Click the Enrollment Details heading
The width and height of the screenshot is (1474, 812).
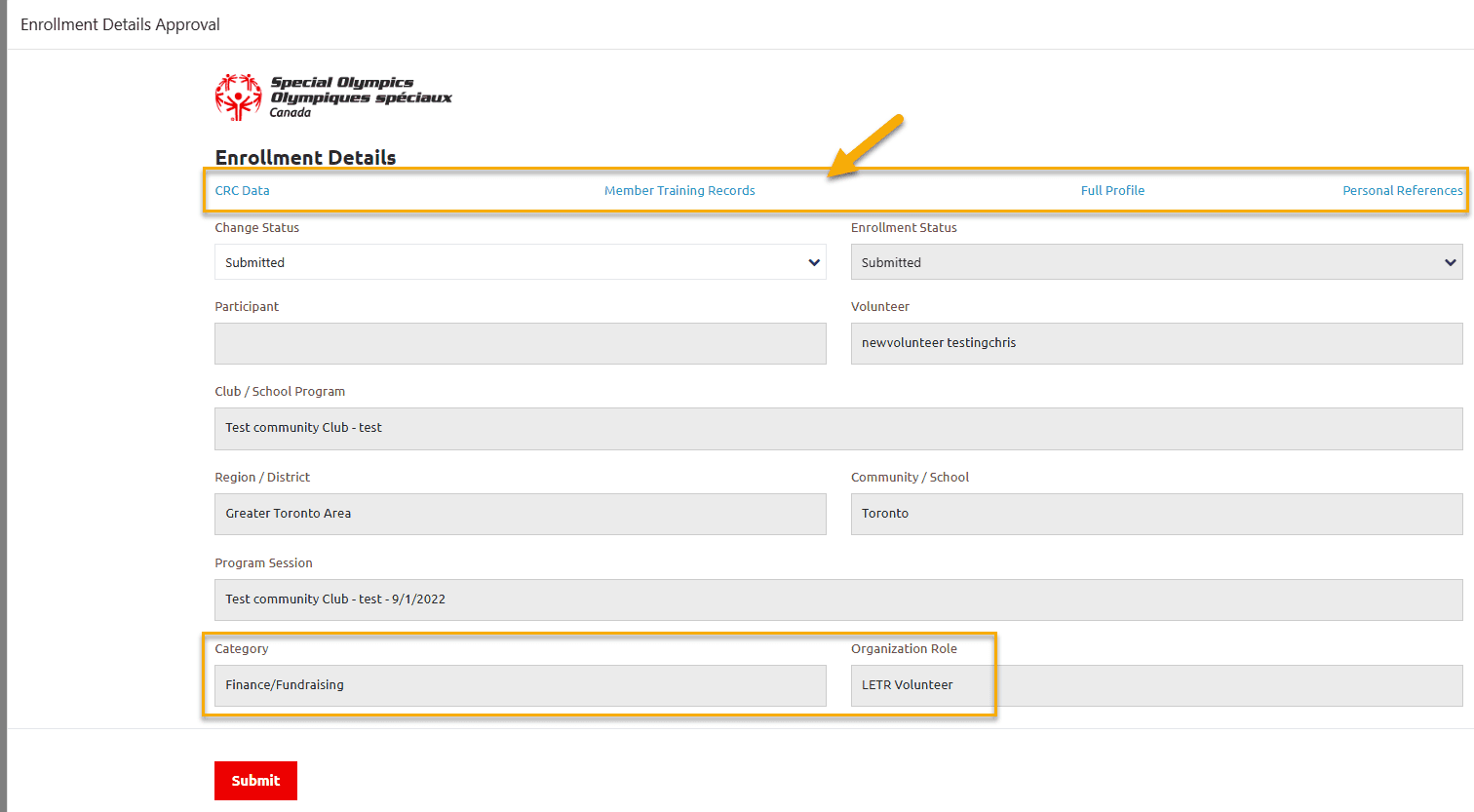coord(305,158)
